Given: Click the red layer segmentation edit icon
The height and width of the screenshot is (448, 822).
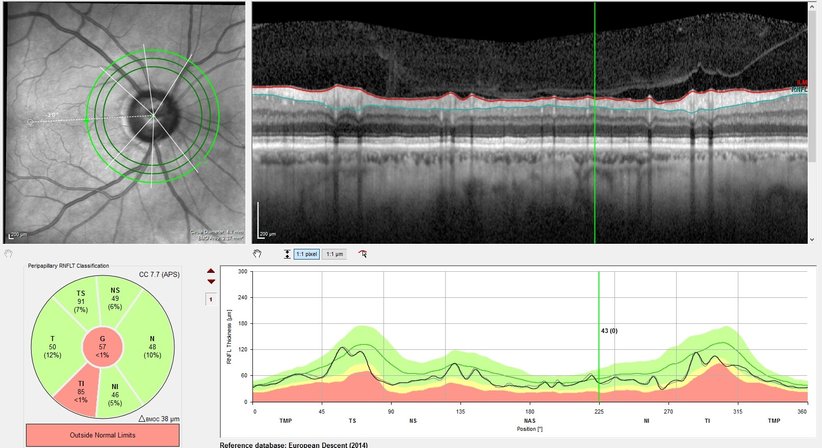Looking at the screenshot, I should [362, 255].
